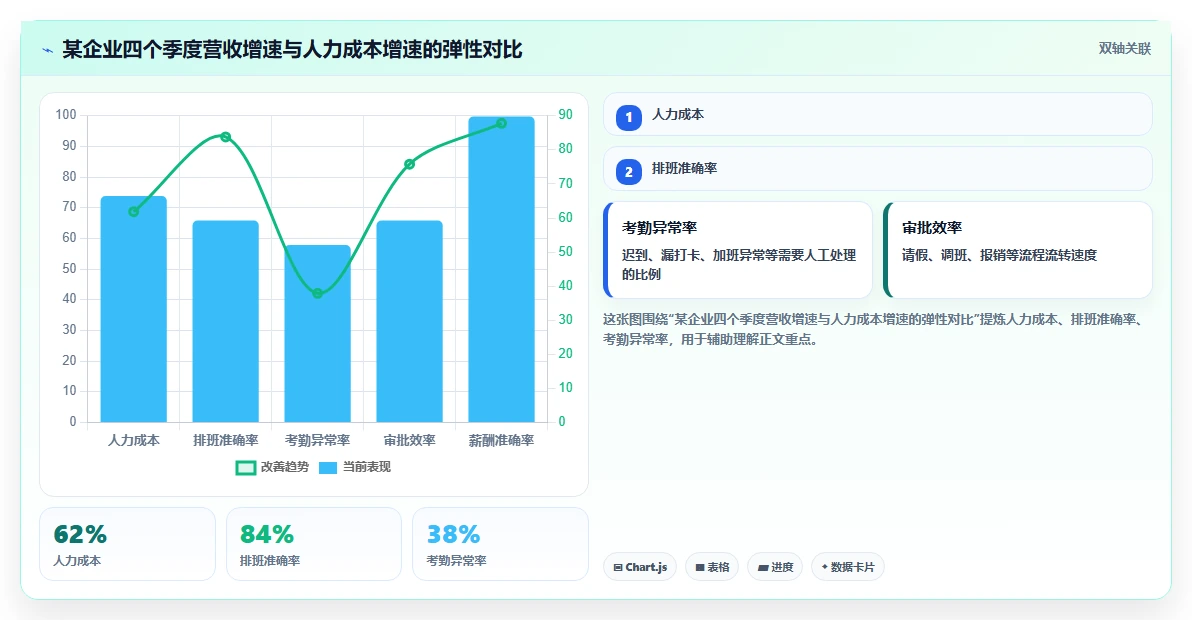
Task: Select list item 2 排班准确率
Action: tap(878, 169)
